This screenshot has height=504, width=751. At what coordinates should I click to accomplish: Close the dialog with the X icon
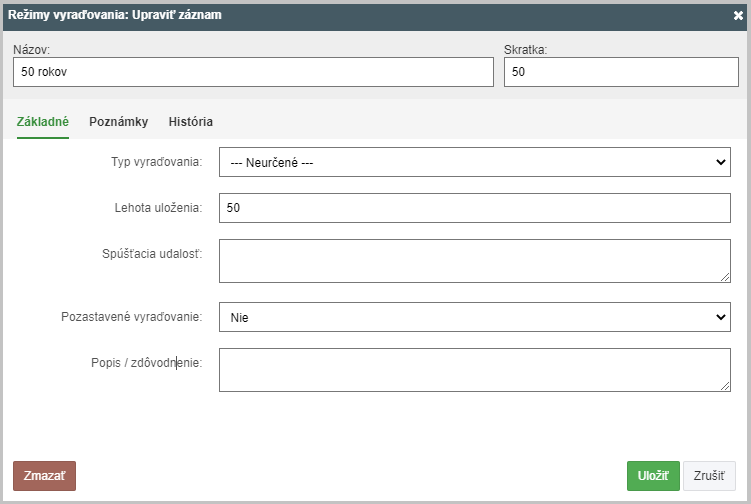point(738,16)
